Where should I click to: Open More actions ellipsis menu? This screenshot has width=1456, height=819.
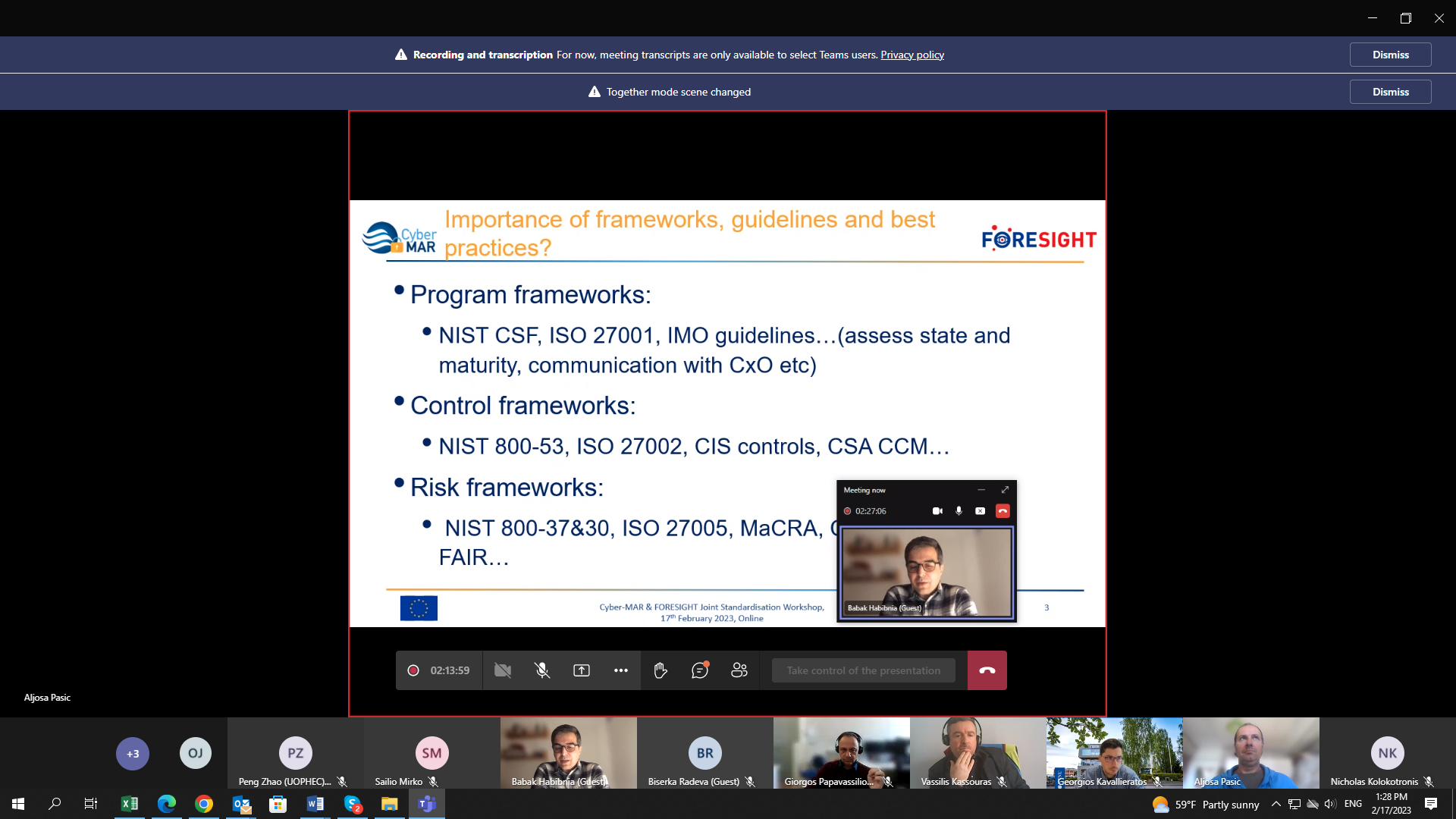(x=620, y=670)
